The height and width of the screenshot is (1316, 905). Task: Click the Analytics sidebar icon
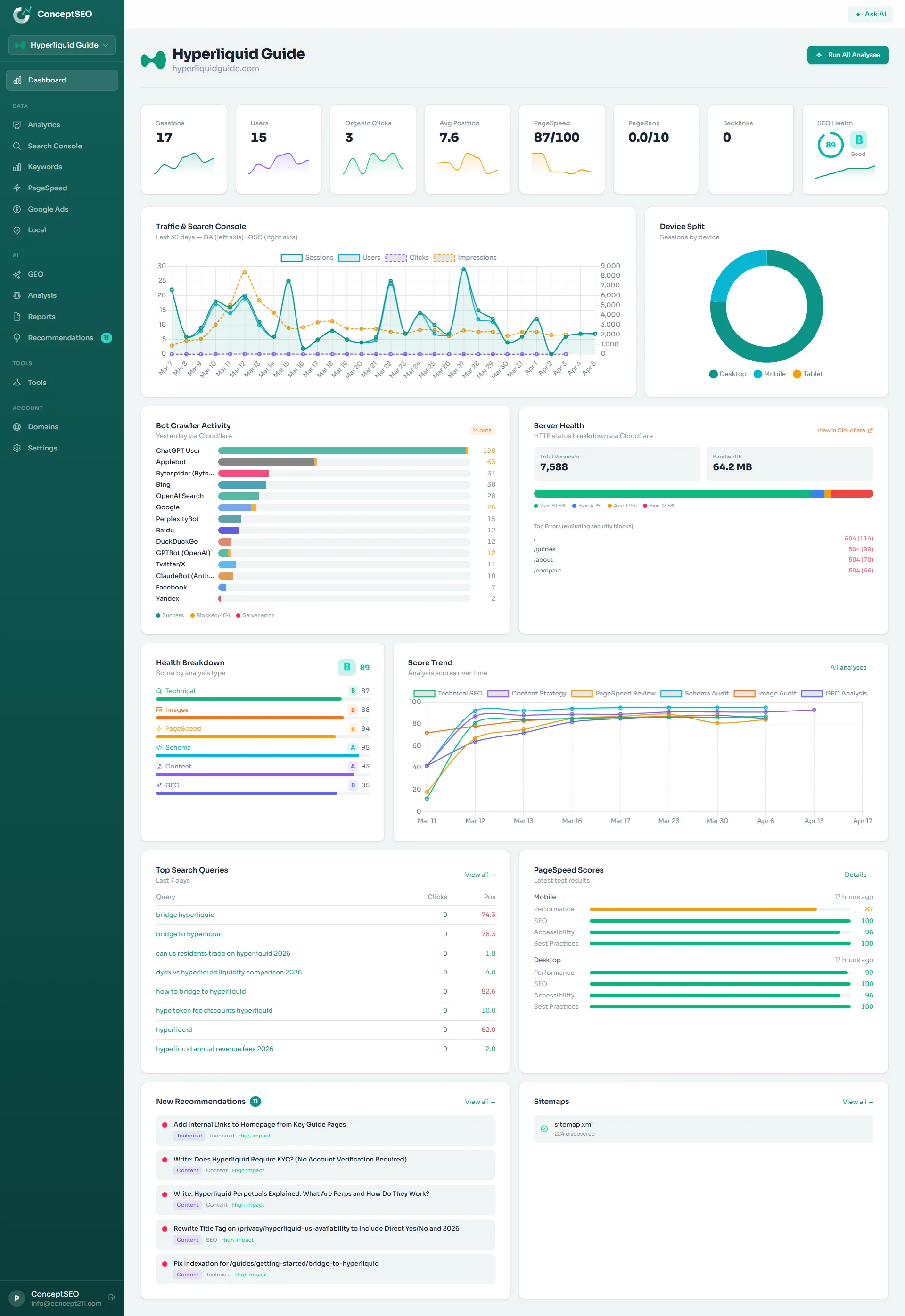click(x=17, y=125)
